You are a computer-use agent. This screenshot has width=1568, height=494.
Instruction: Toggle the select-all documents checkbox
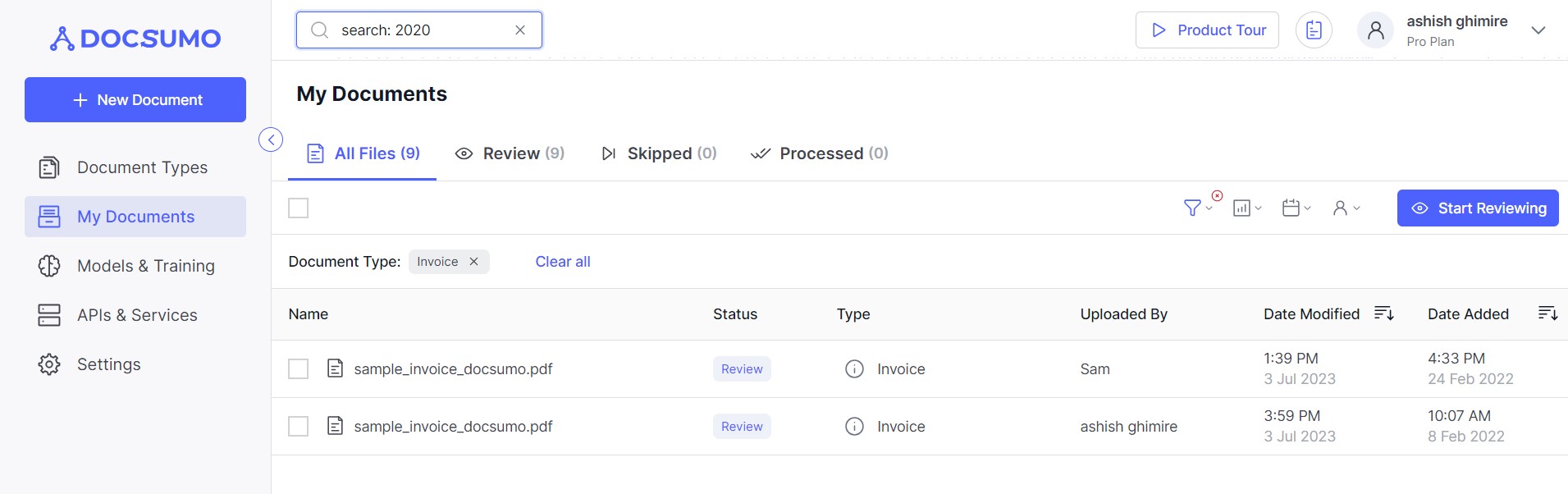tap(299, 208)
